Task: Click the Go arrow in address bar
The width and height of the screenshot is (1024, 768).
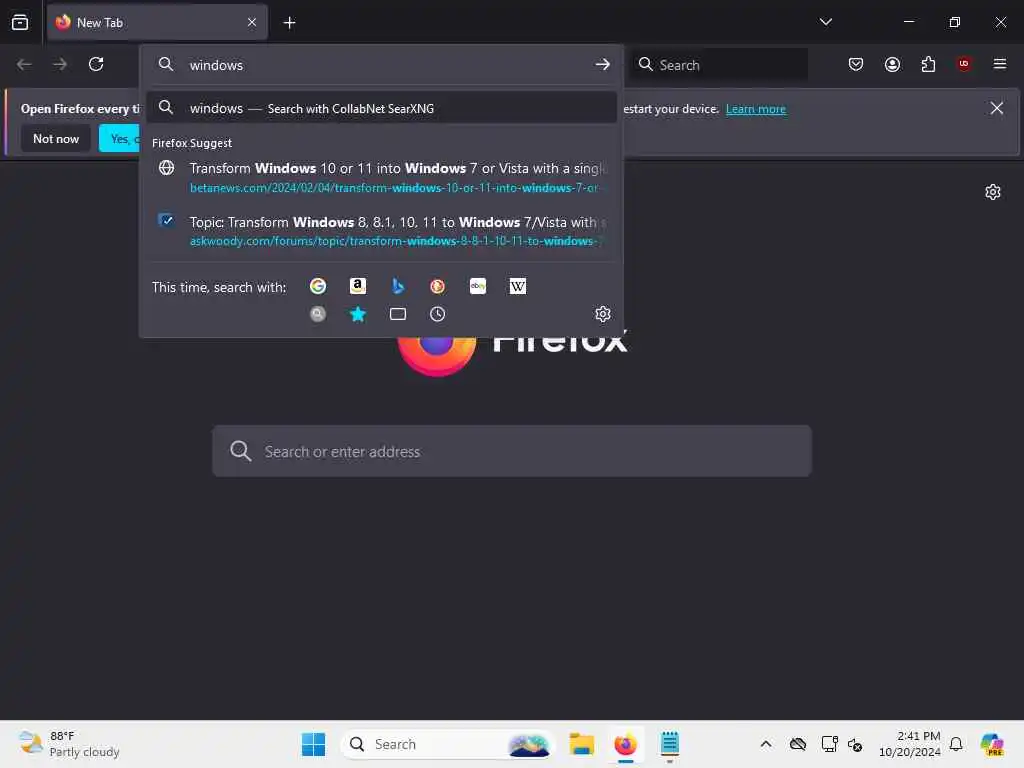Action: pyautogui.click(x=603, y=65)
